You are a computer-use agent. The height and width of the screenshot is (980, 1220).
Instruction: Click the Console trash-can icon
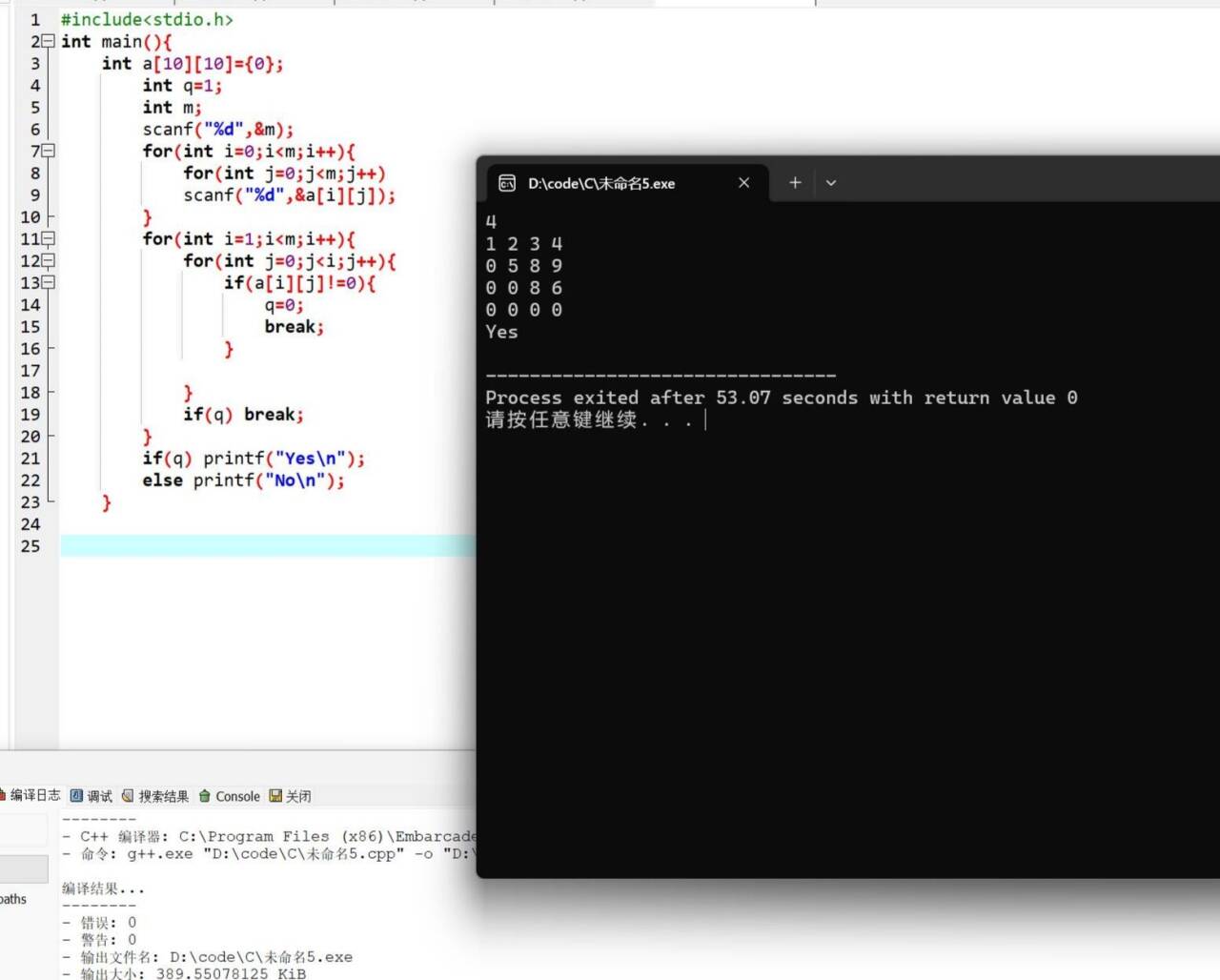coord(206,795)
